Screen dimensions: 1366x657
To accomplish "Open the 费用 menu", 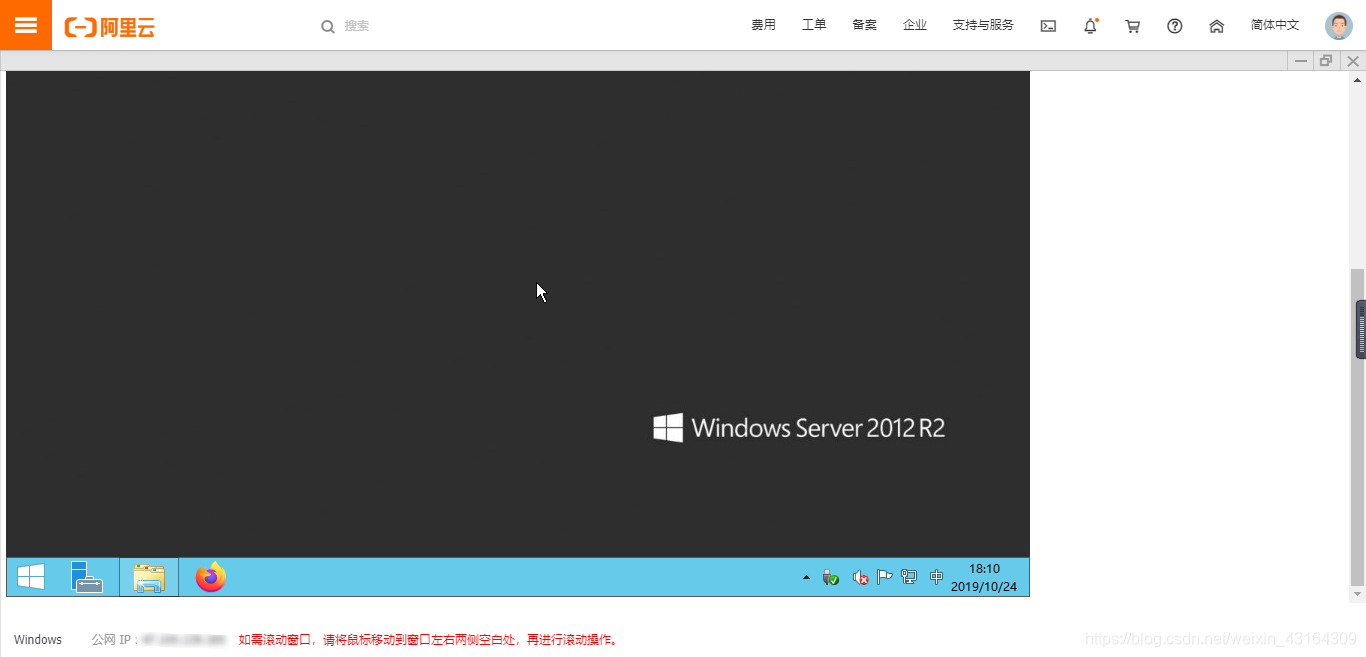I will (763, 25).
